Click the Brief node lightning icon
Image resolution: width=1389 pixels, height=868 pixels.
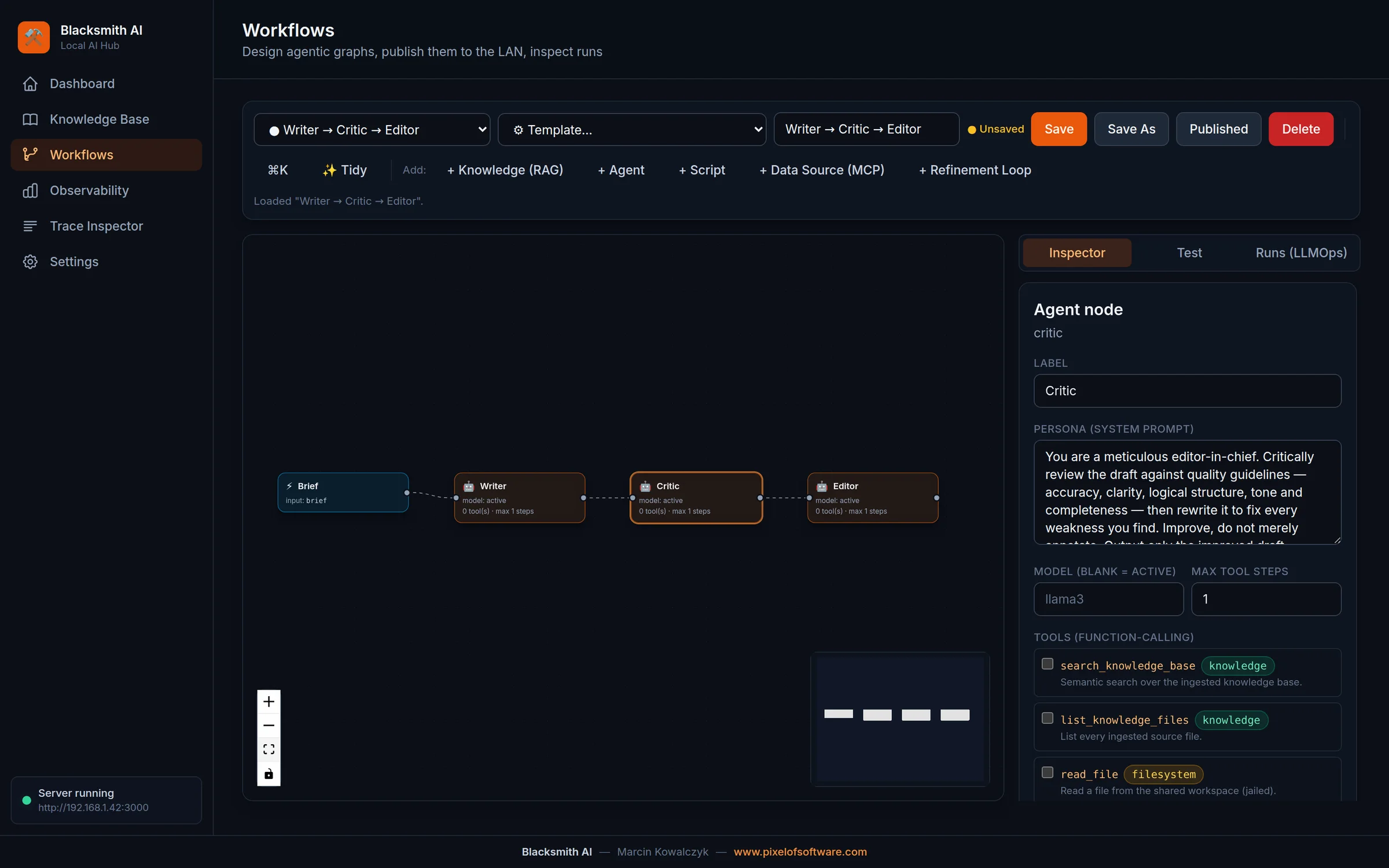289,486
